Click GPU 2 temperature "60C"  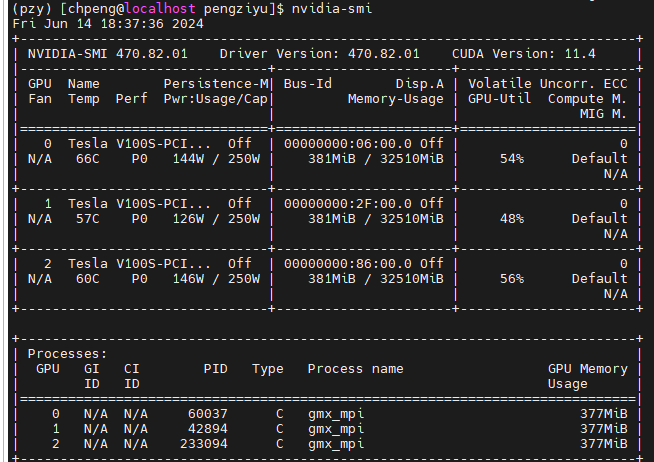coord(88,279)
